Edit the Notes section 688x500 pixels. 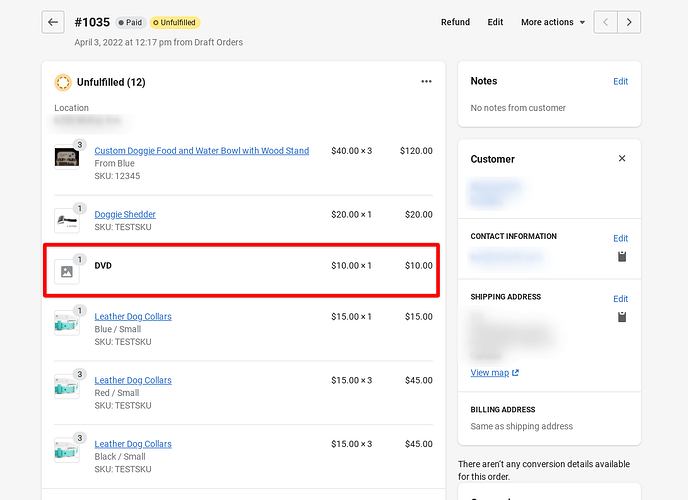(620, 81)
